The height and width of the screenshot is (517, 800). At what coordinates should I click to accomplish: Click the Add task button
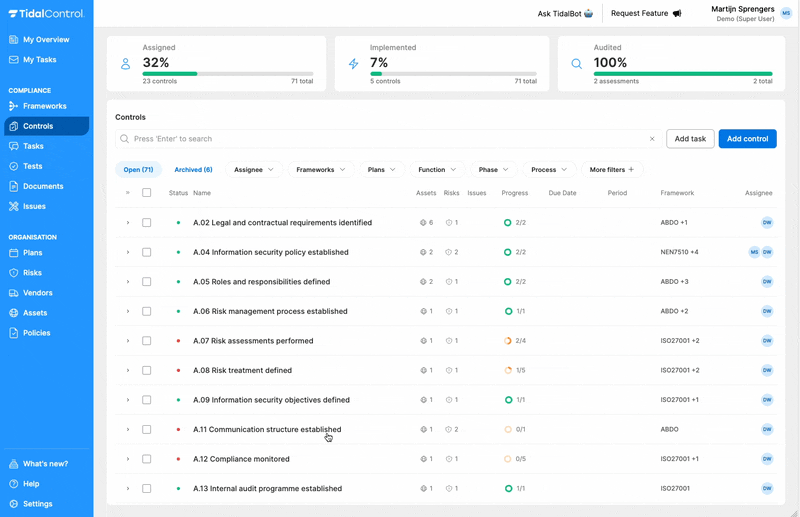(689, 139)
